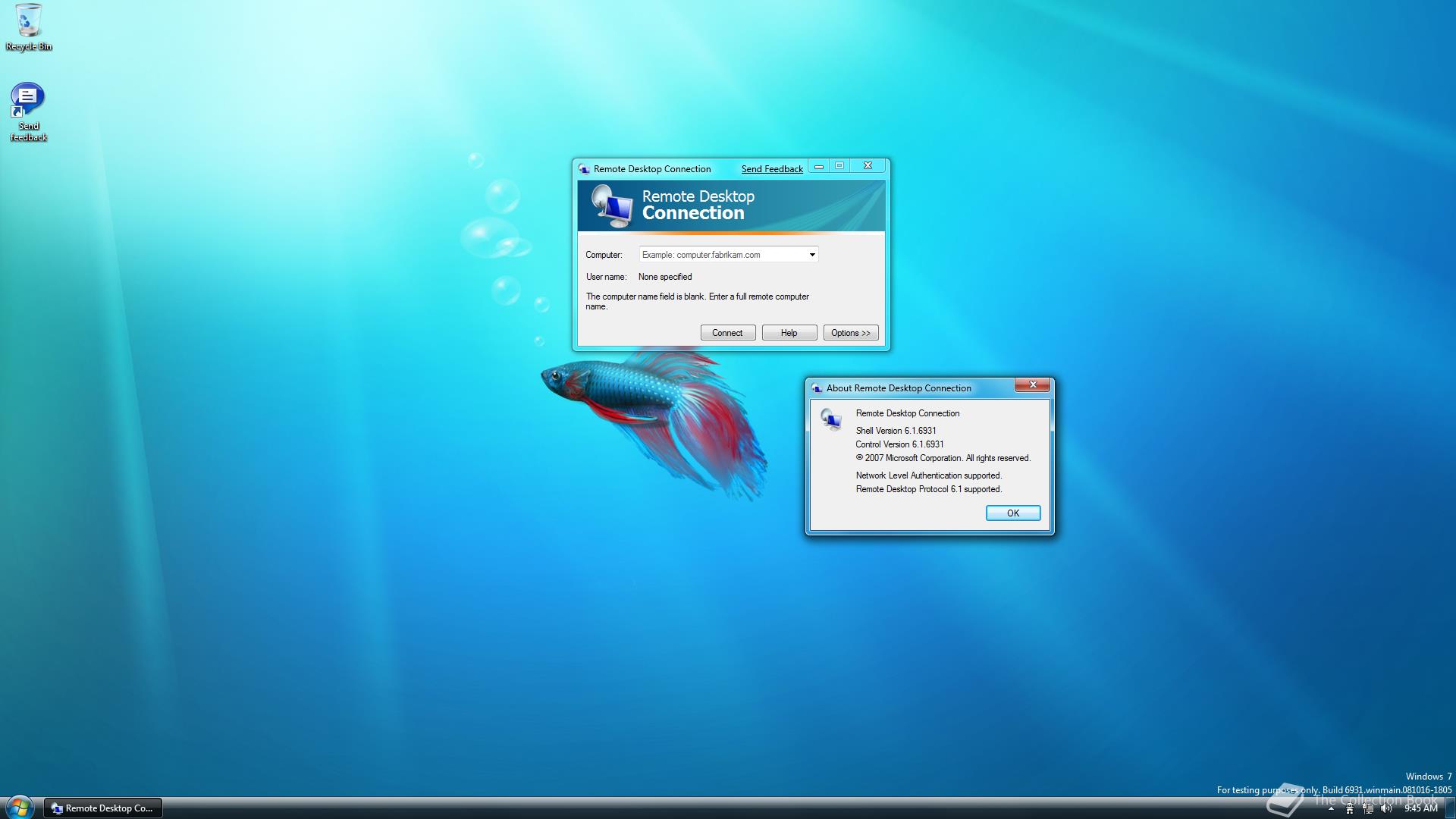Open the Send feedback desktop shortcut
Image resolution: width=1456 pixels, height=819 pixels.
pyautogui.click(x=28, y=112)
